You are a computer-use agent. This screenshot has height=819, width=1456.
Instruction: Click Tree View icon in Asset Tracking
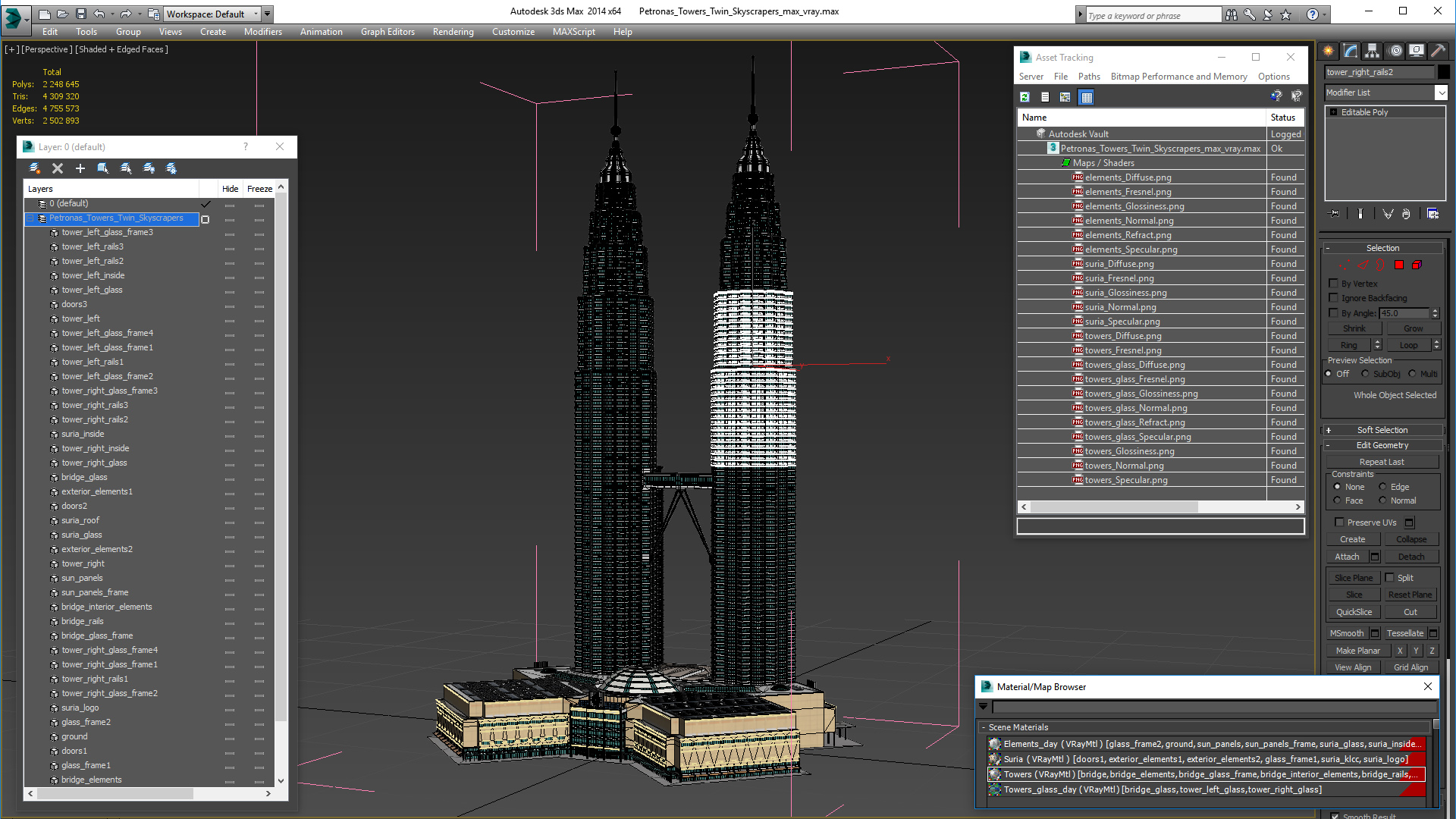tap(1065, 97)
